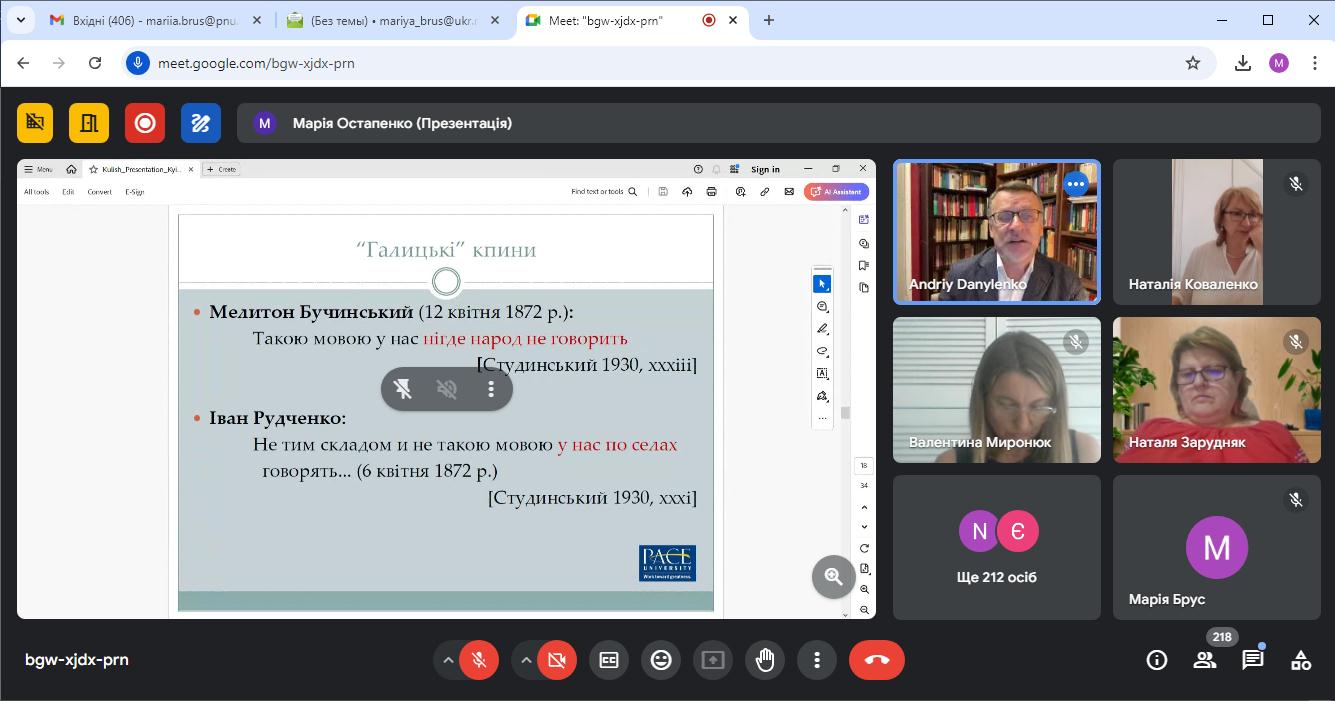Turn on closed captions
Screen dimensions: 1335x701
tap(609, 660)
